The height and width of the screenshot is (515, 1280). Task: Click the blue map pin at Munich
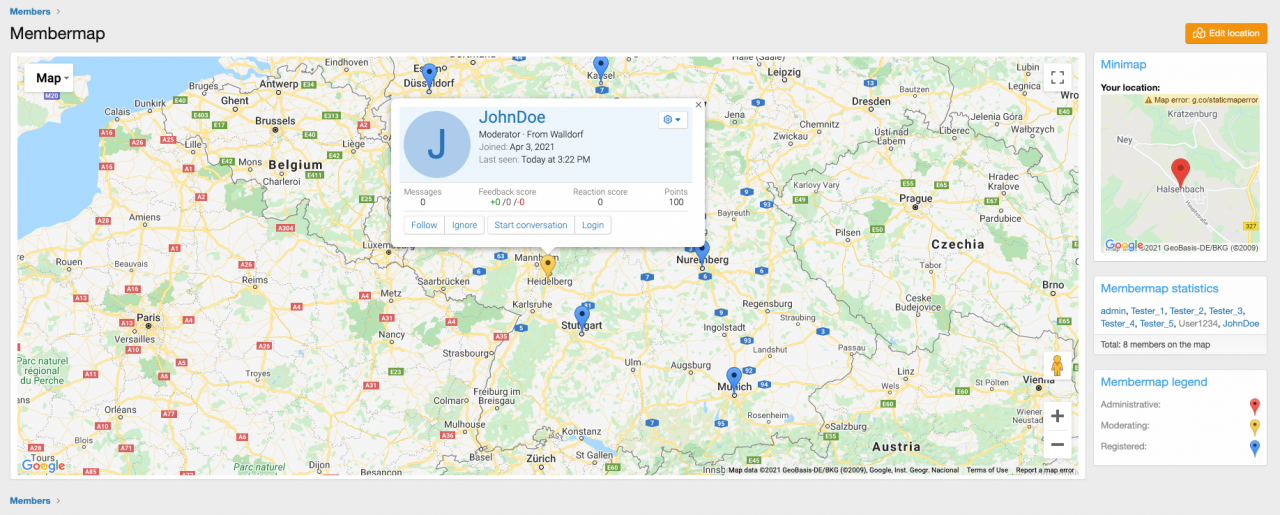734,379
